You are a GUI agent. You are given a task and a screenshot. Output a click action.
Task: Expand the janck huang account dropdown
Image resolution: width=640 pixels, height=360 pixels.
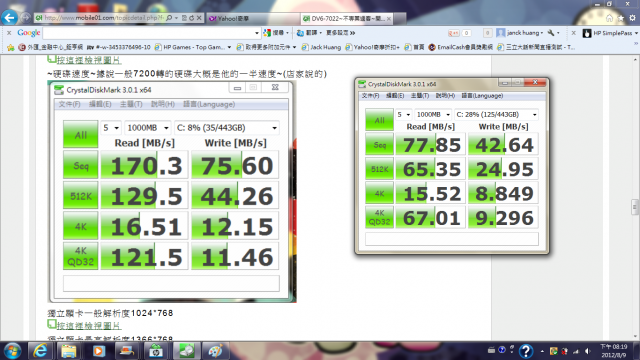pyautogui.click(x=542, y=33)
